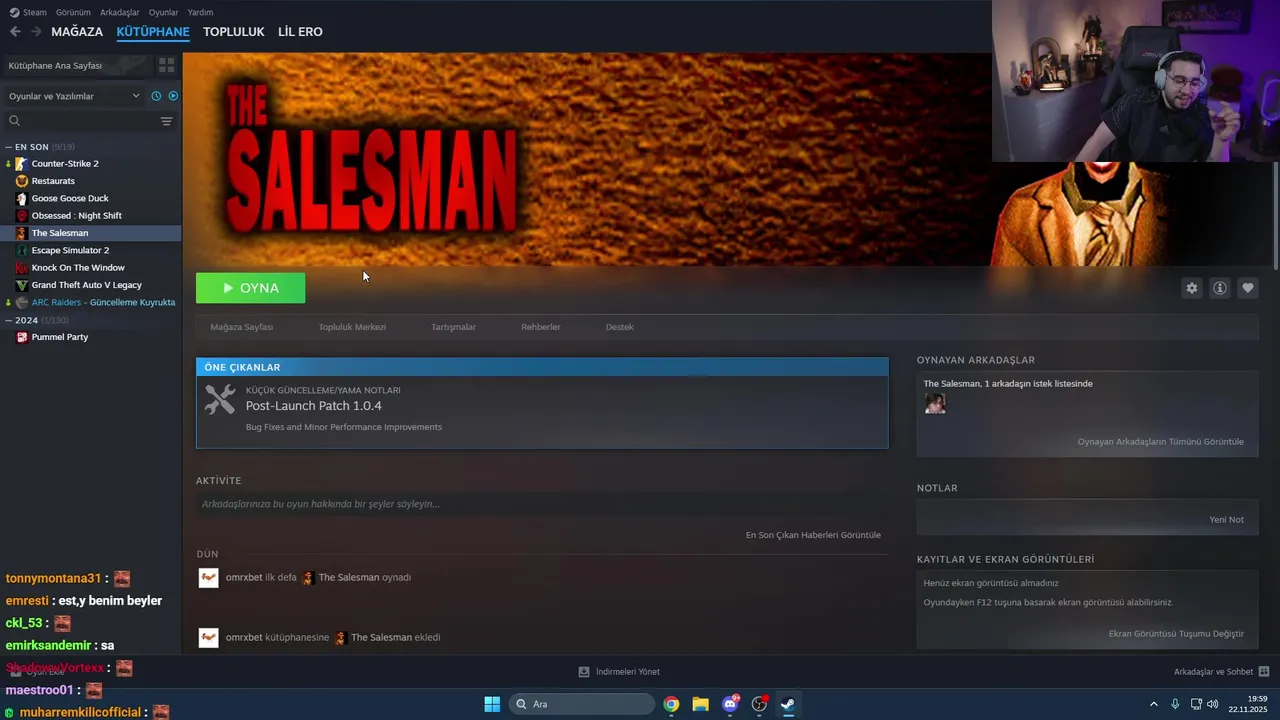Open the Steam menu
Viewport: 1280px width, 720px height.
(28, 12)
